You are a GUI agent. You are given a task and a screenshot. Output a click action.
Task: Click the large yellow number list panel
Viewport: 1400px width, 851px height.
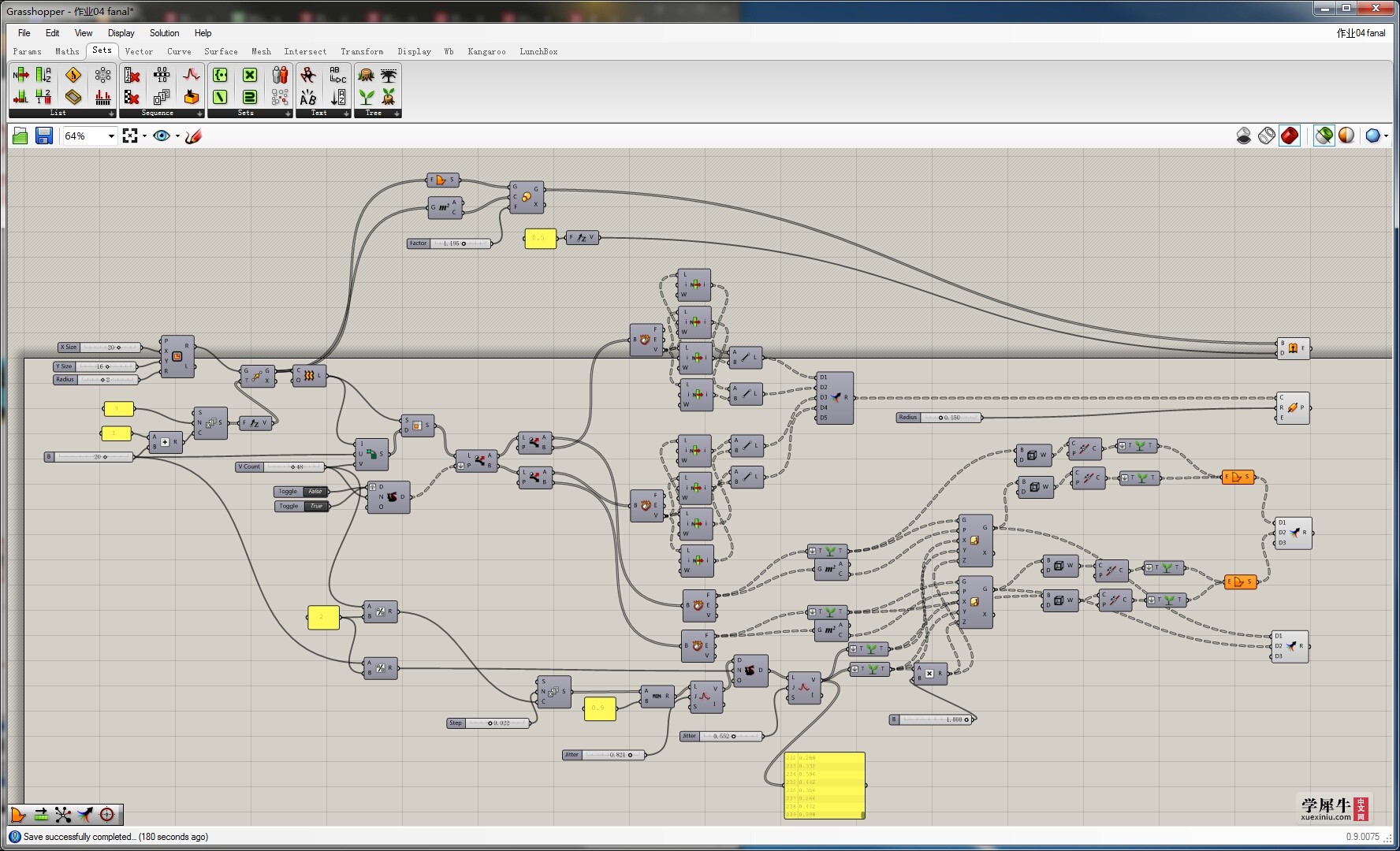[x=825, y=786]
